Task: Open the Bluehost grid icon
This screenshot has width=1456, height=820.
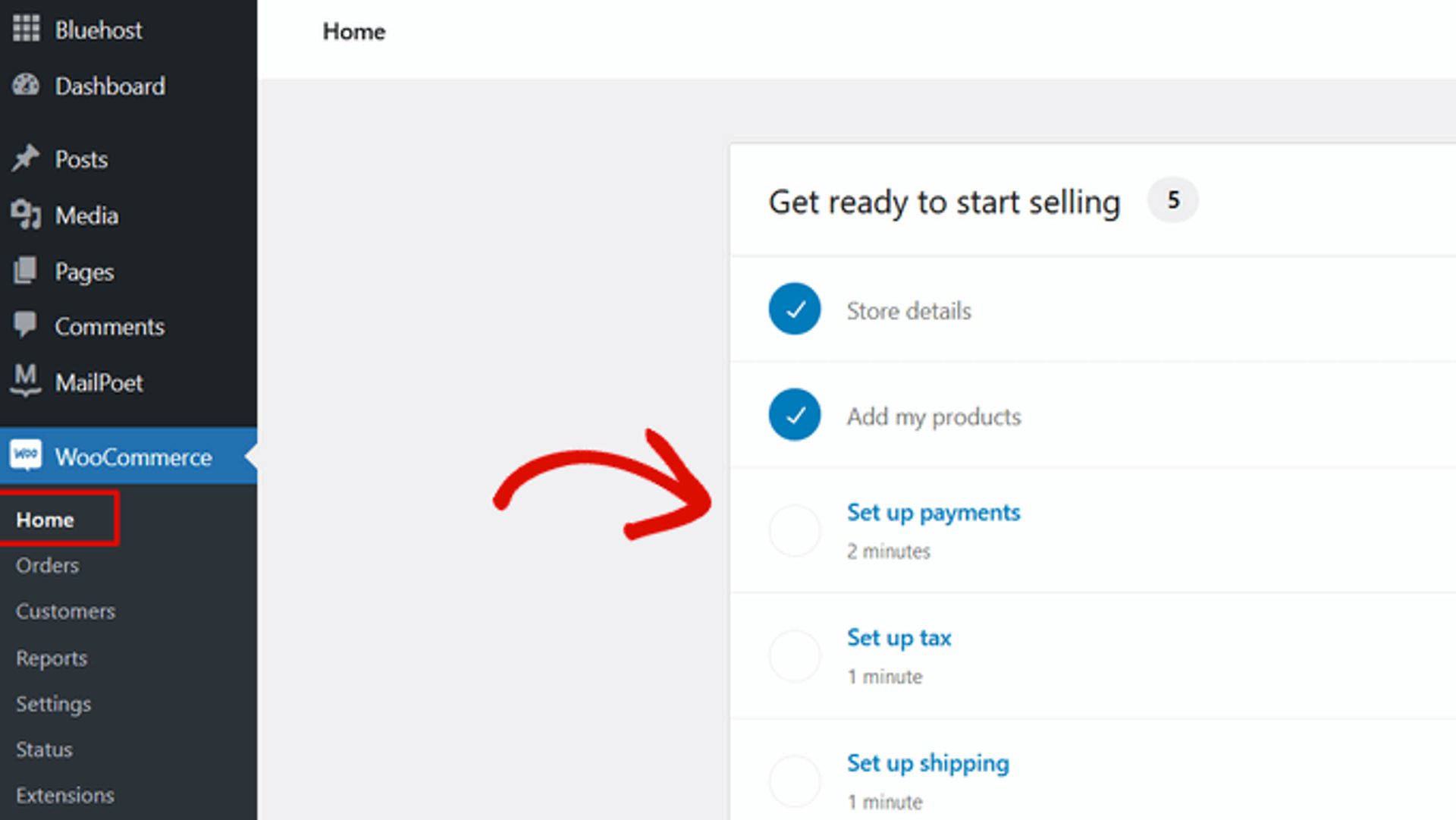Action: tap(26, 30)
